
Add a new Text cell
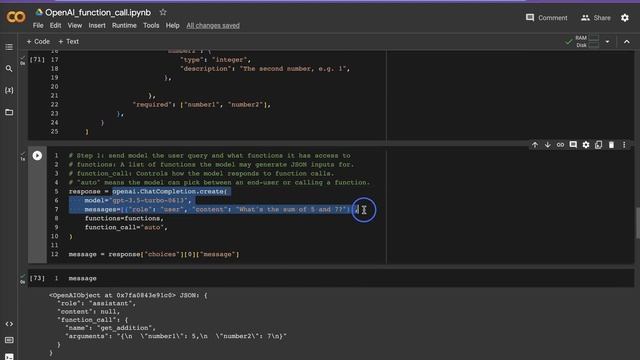[x=69, y=42]
